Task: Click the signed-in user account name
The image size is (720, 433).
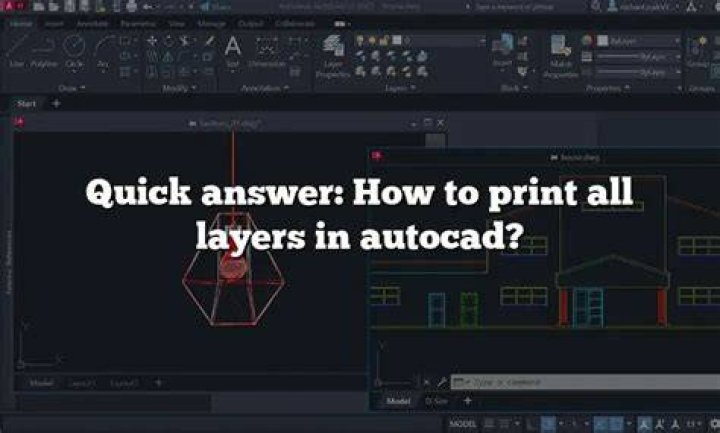Action: (645, 6)
